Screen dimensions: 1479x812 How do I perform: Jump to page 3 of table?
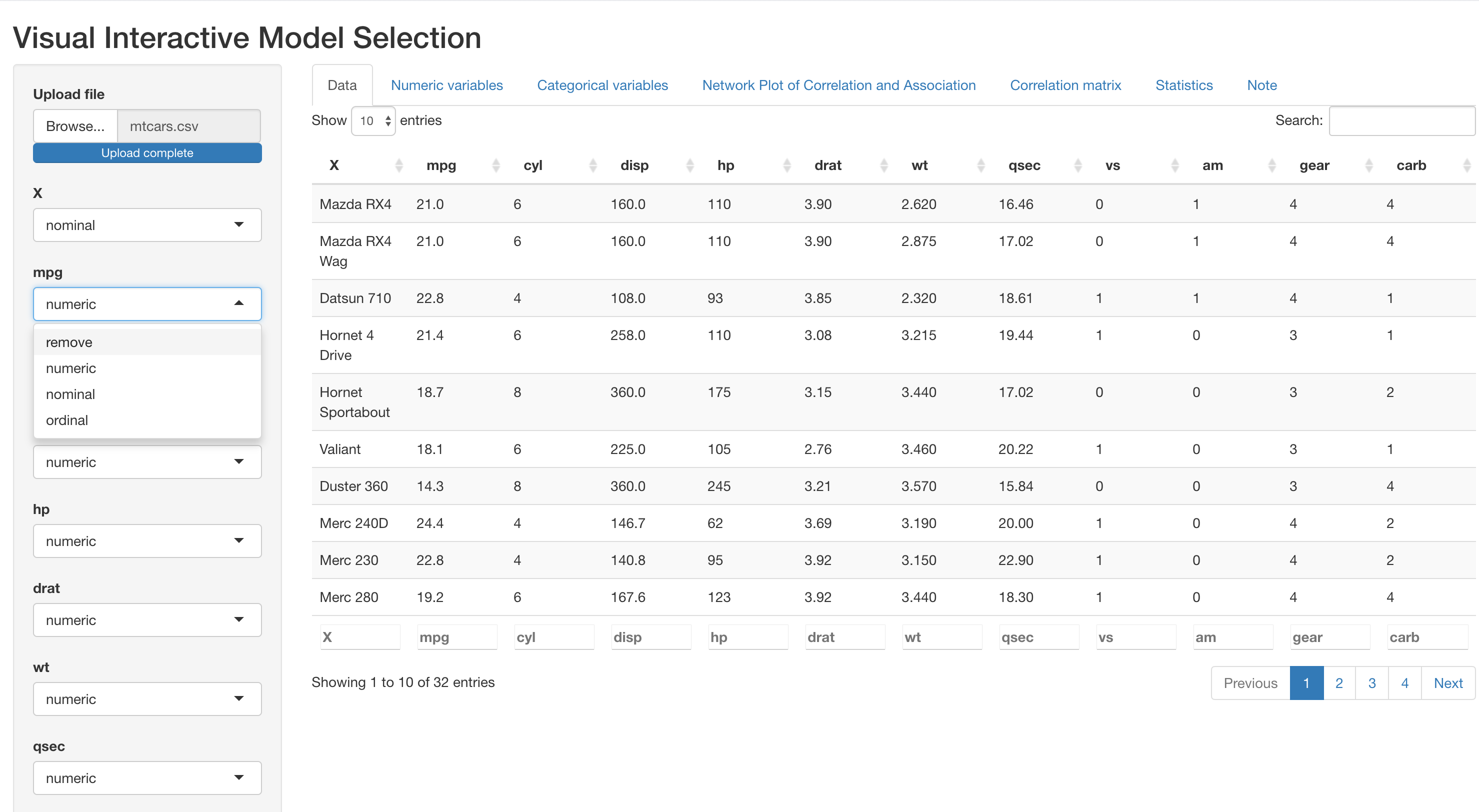point(1371,683)
